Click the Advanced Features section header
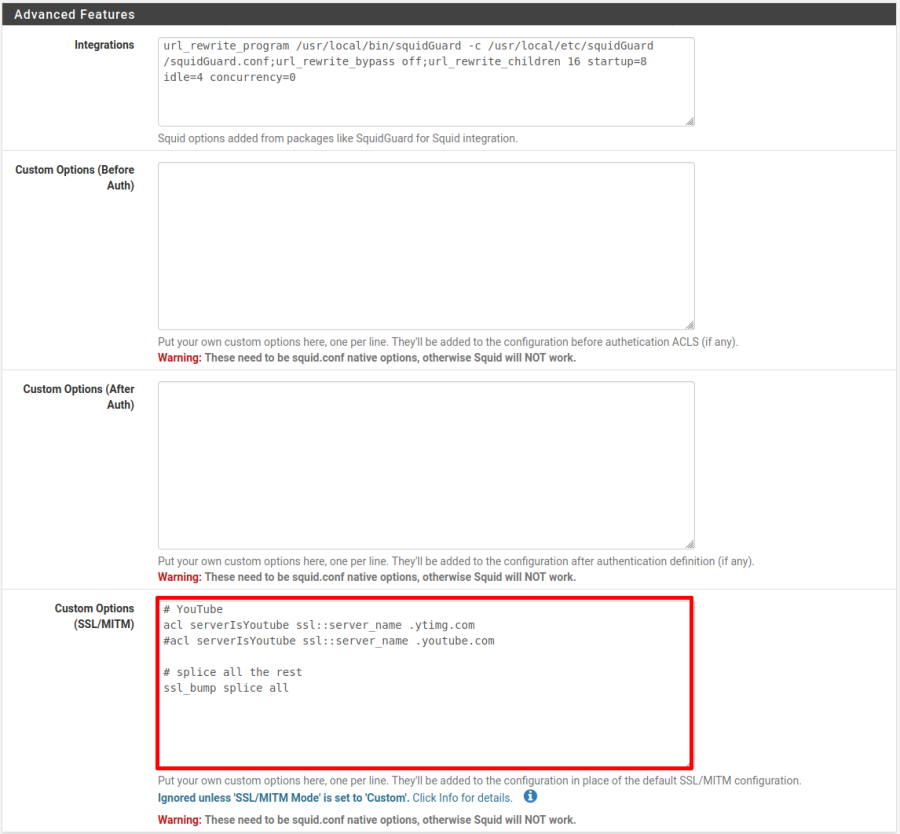Screen dimensions: 900x834 [75, 15]
